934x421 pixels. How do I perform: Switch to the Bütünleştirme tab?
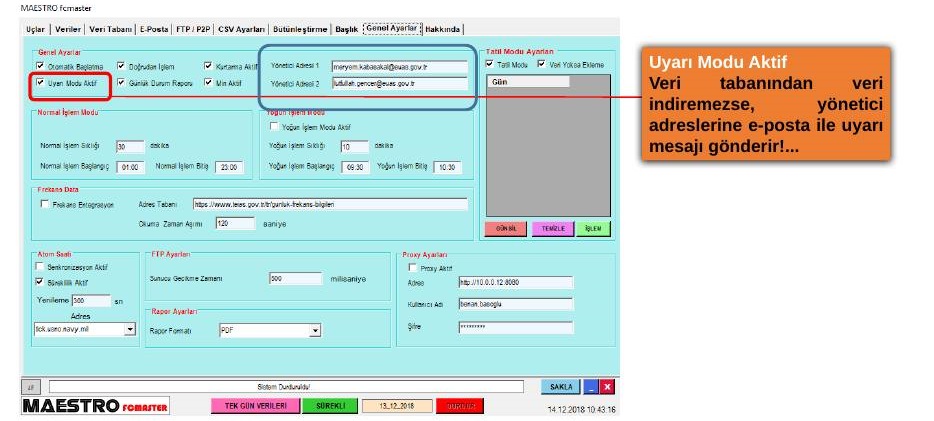300,29
